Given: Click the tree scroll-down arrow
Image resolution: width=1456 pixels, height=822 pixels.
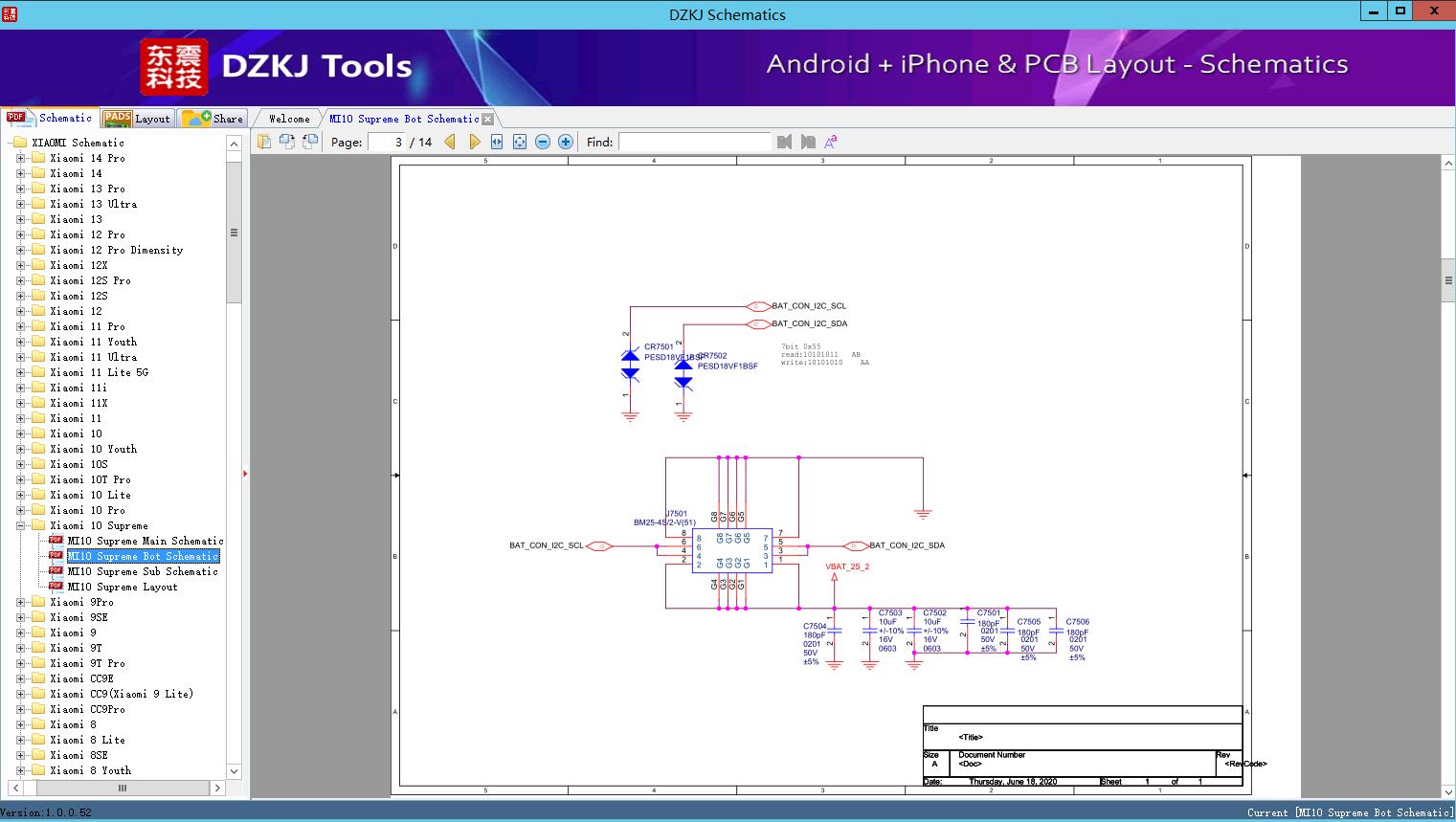Looking at the screenshot, I should (x=234, y=771).
